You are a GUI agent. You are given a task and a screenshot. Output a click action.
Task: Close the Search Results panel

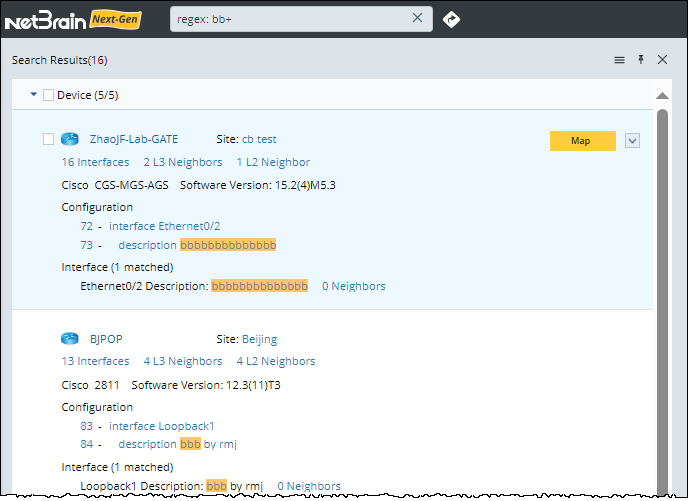662,60
